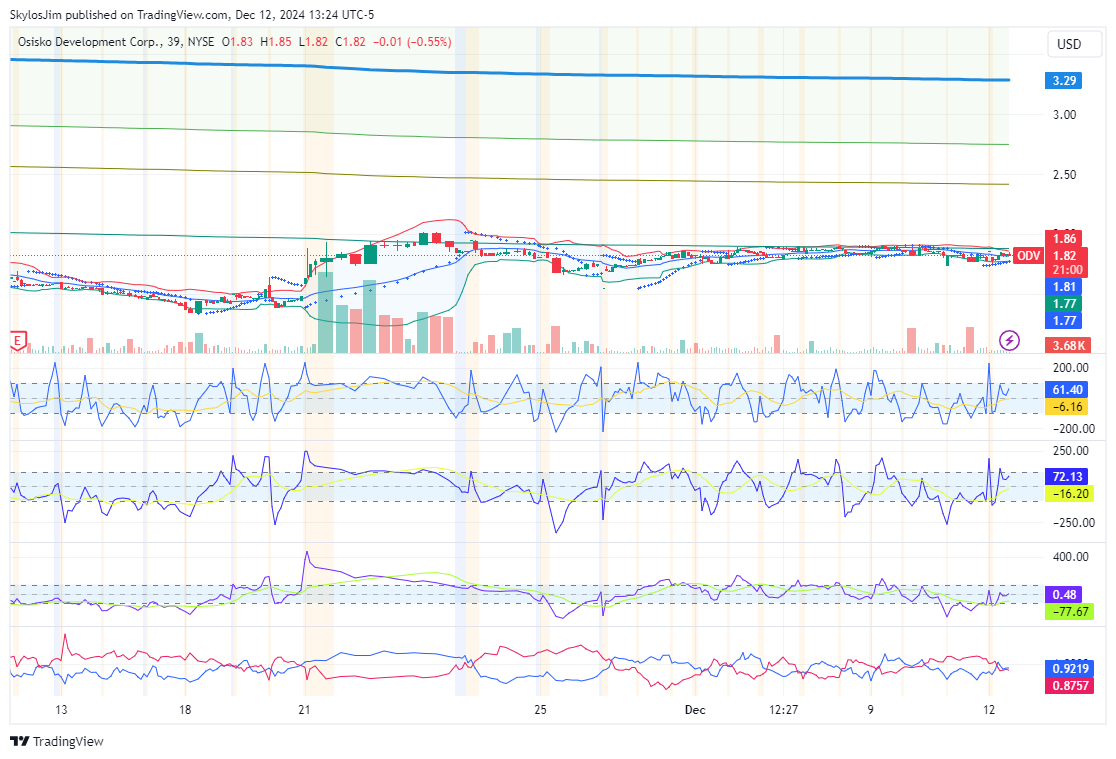
Task: Click the purple lightning bolt icon
Action: [x=1010, y=341]
